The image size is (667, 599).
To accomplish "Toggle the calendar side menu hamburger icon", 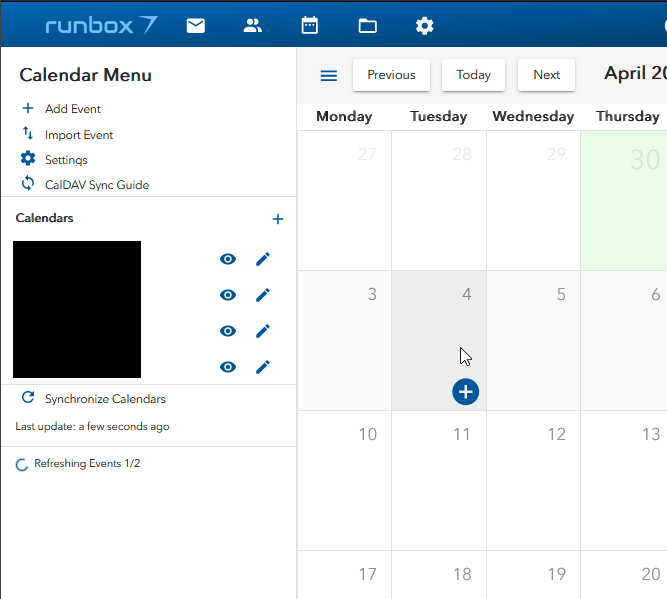I will pos(329,76).
